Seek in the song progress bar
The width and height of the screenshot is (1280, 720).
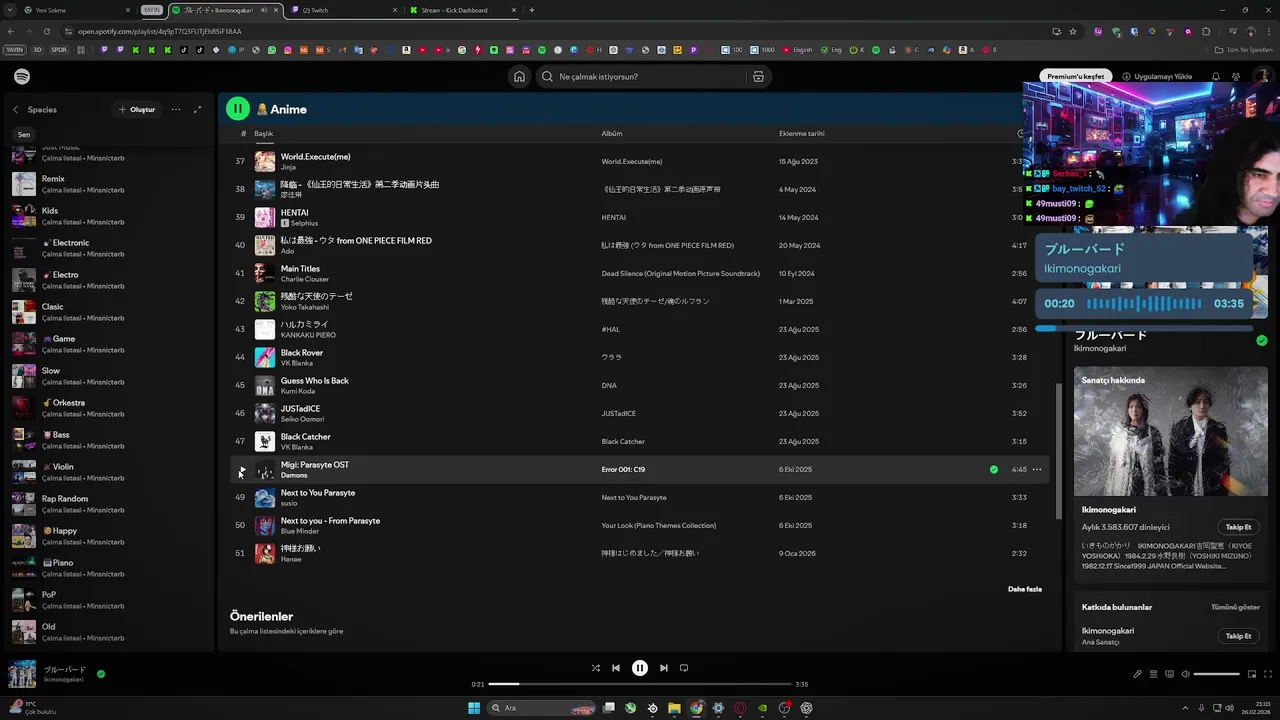[x=640, y=684]
